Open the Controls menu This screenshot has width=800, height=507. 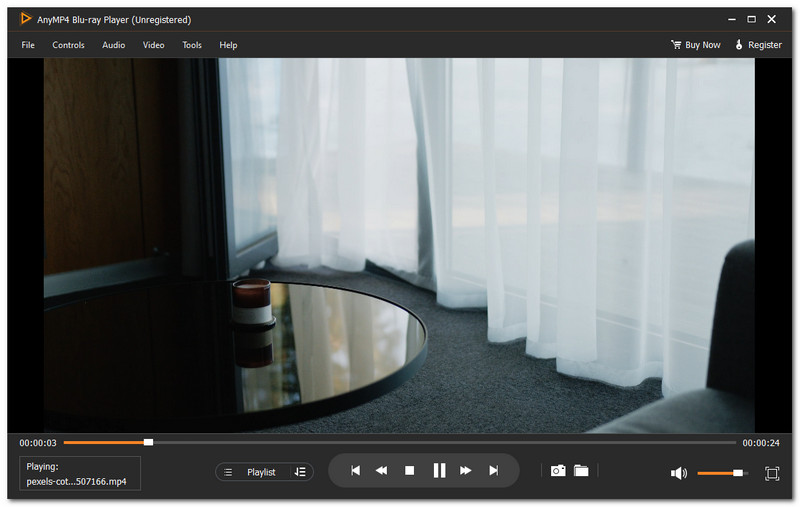[x=68, y=45]
